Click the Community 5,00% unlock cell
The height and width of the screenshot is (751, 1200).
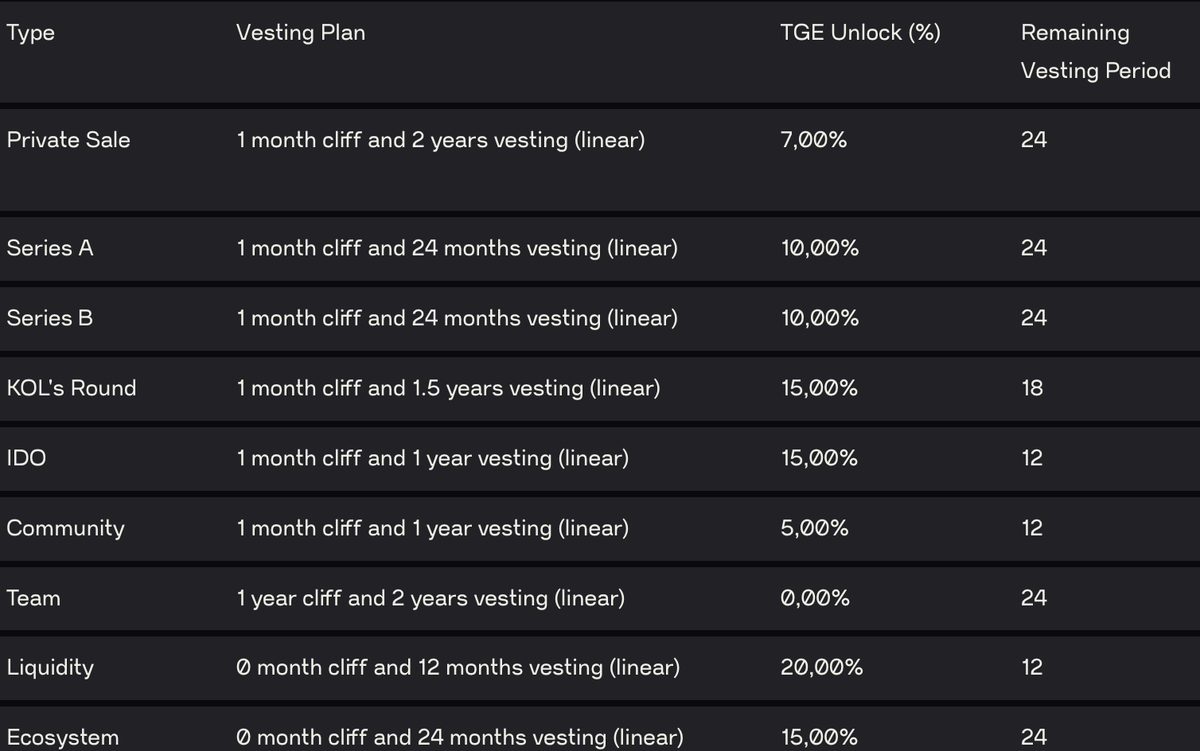(x=815, y=528)
